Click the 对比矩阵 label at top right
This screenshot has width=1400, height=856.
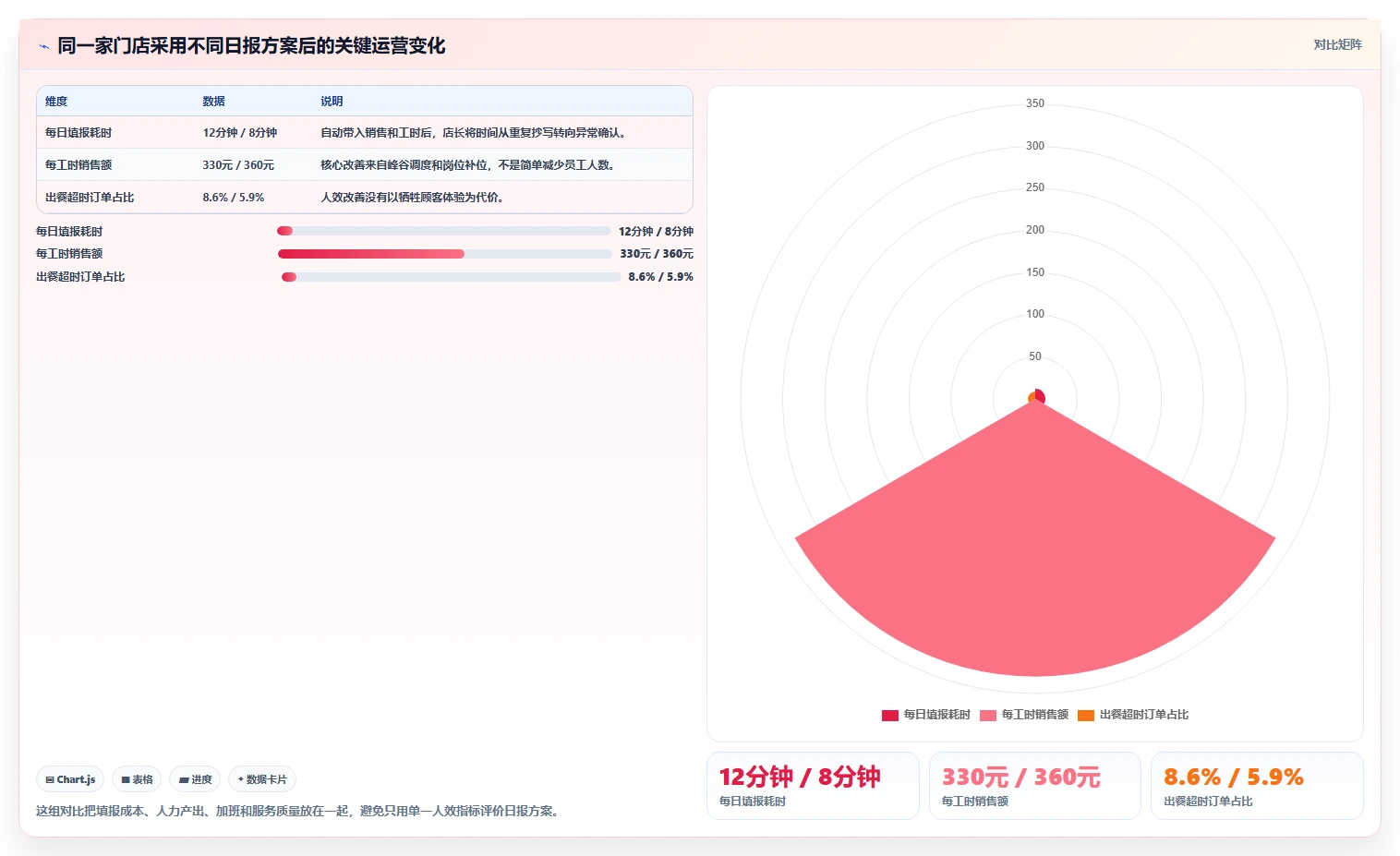point(1337,44)
